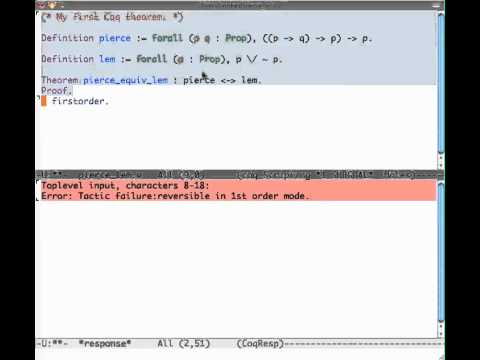The image size is (480, 360).
Task: Click 'pierce <-> lem.' statement text
Action: pos(222,80)
